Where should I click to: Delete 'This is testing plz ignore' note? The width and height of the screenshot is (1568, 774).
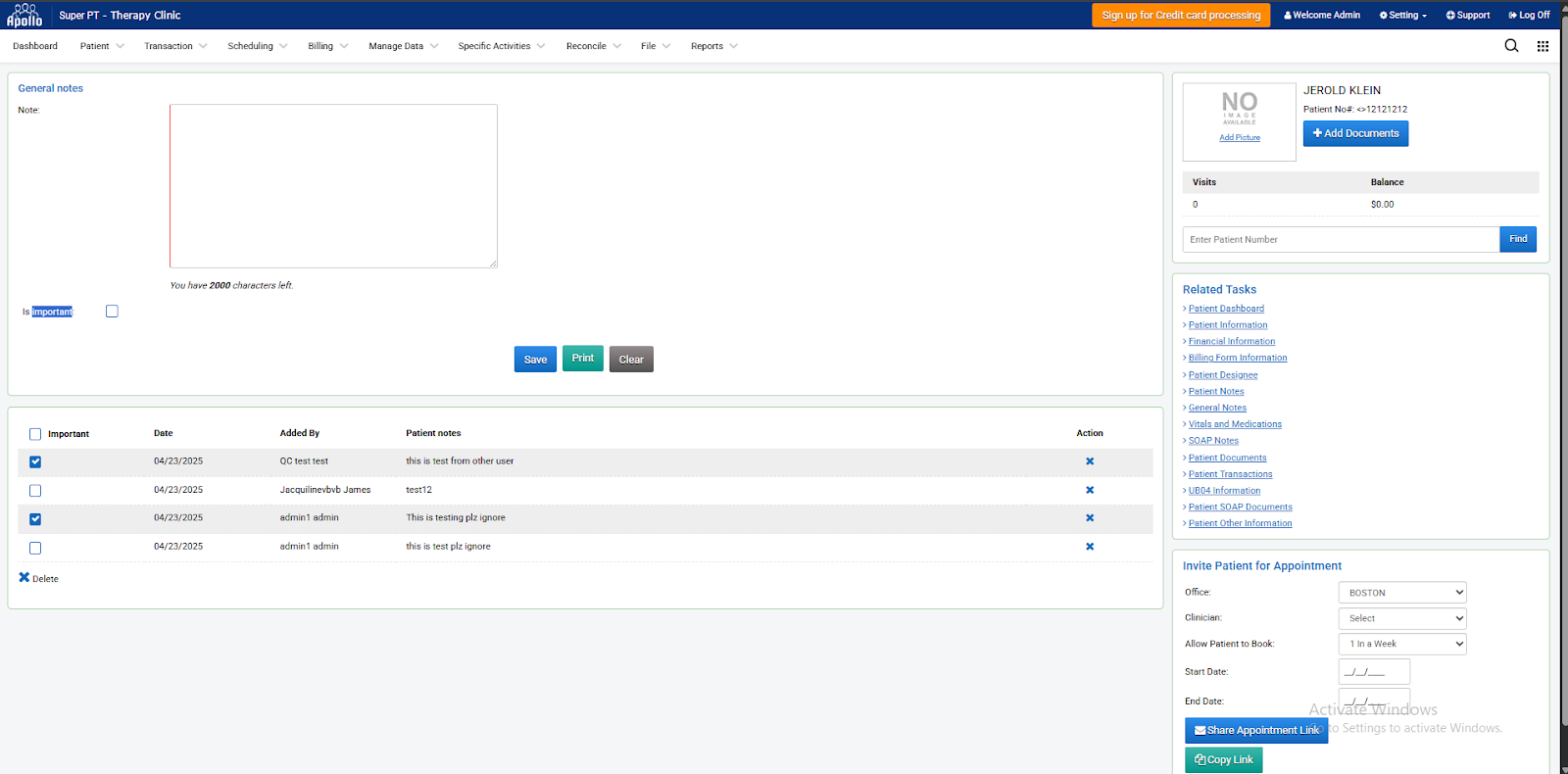click(x=1090, y=518)
